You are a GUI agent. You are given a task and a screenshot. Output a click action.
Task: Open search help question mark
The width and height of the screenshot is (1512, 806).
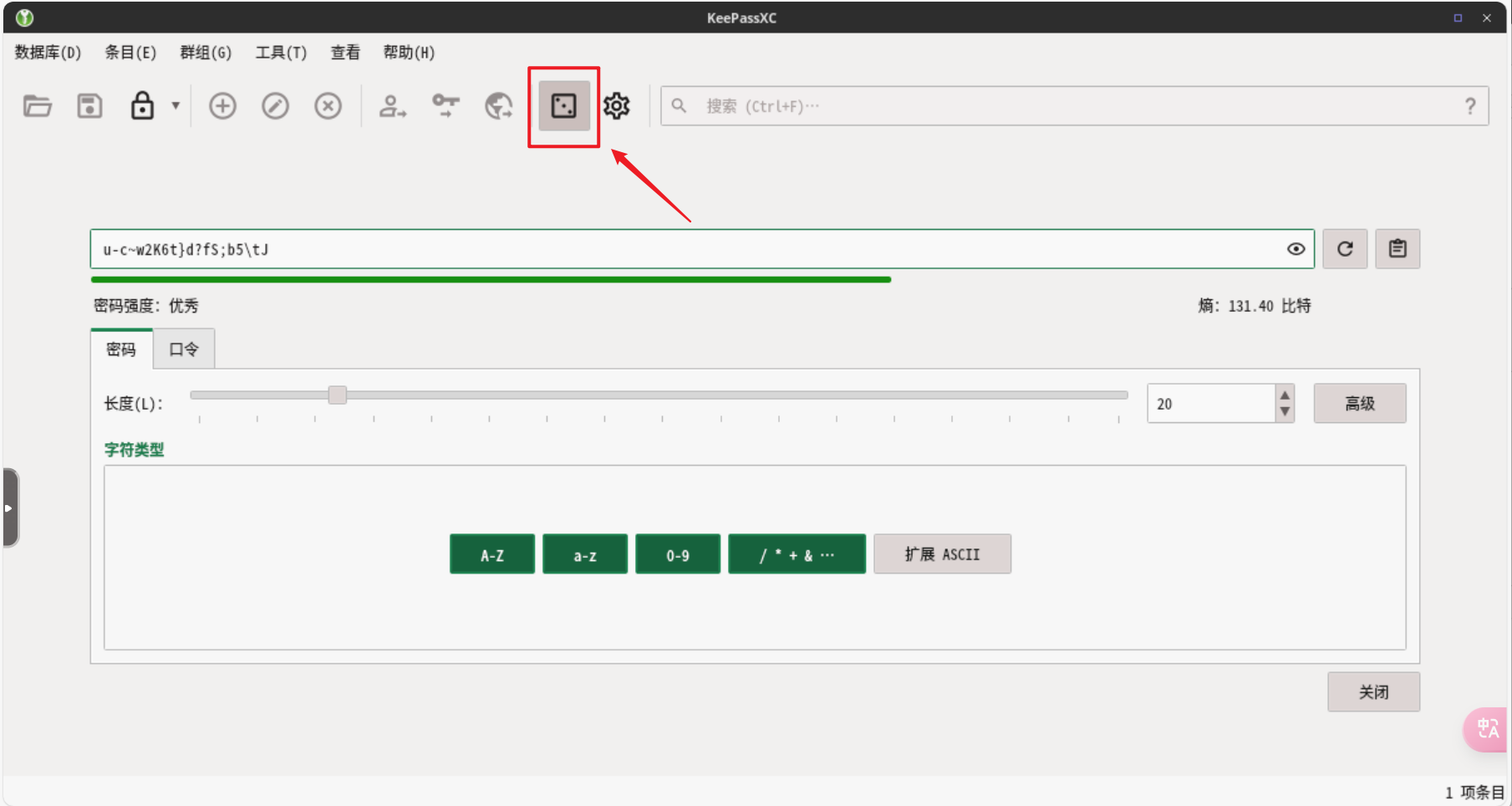1470,106
